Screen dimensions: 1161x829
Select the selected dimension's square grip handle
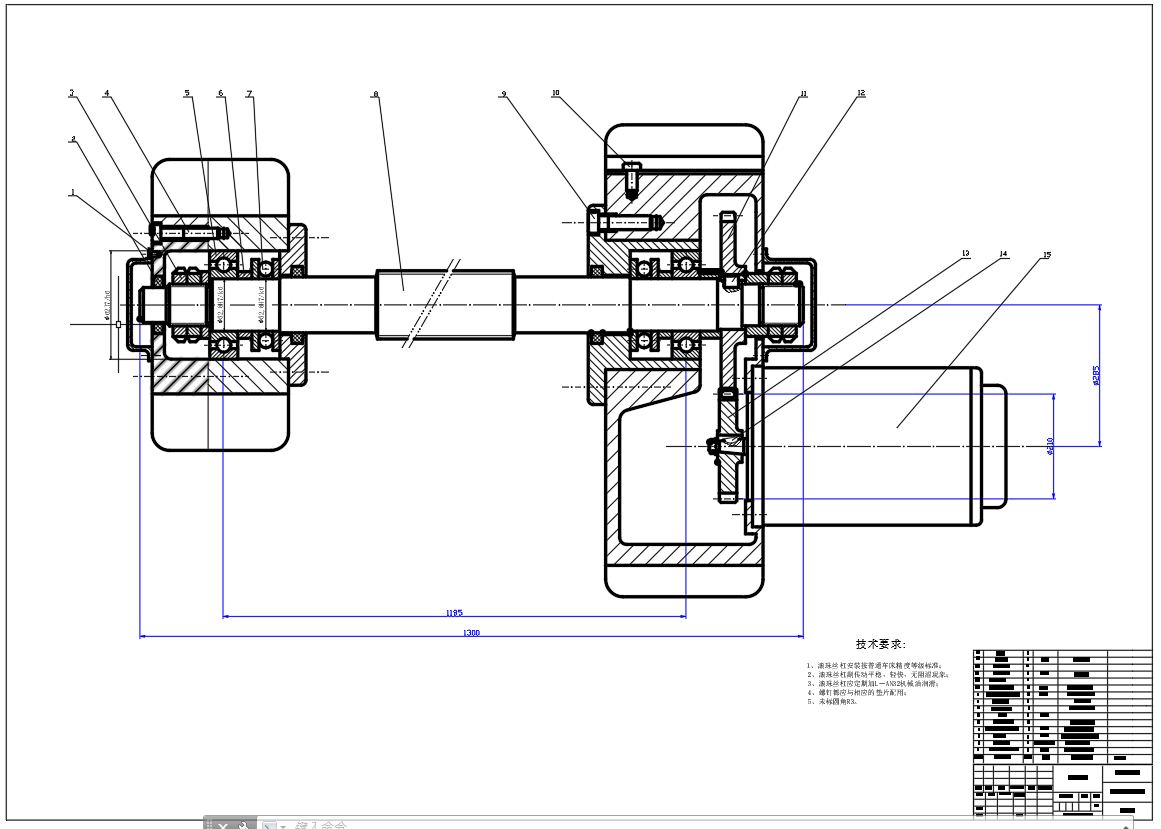[x=118, y=324]
